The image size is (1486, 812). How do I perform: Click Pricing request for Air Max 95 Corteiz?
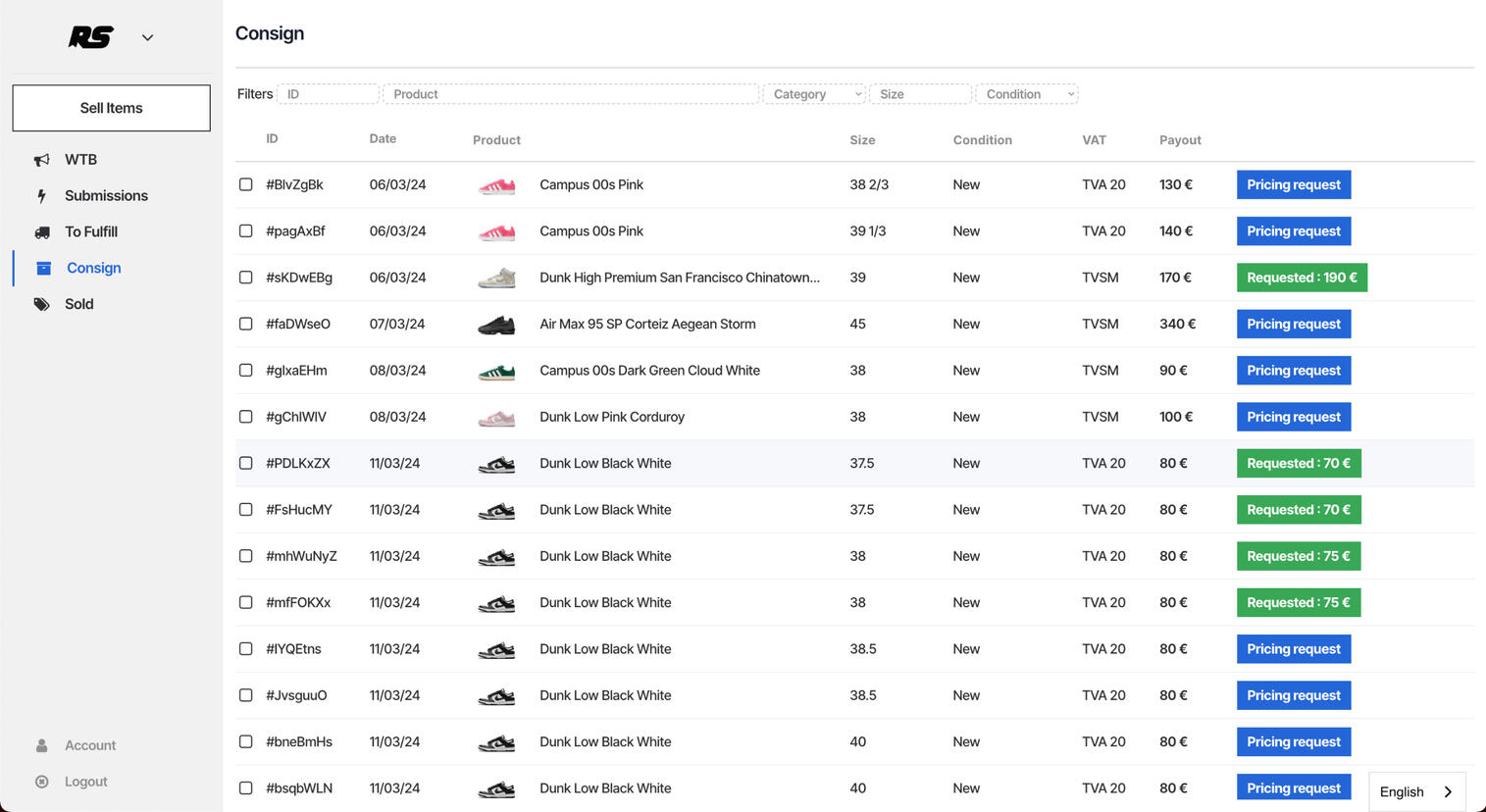point(1293,324)
